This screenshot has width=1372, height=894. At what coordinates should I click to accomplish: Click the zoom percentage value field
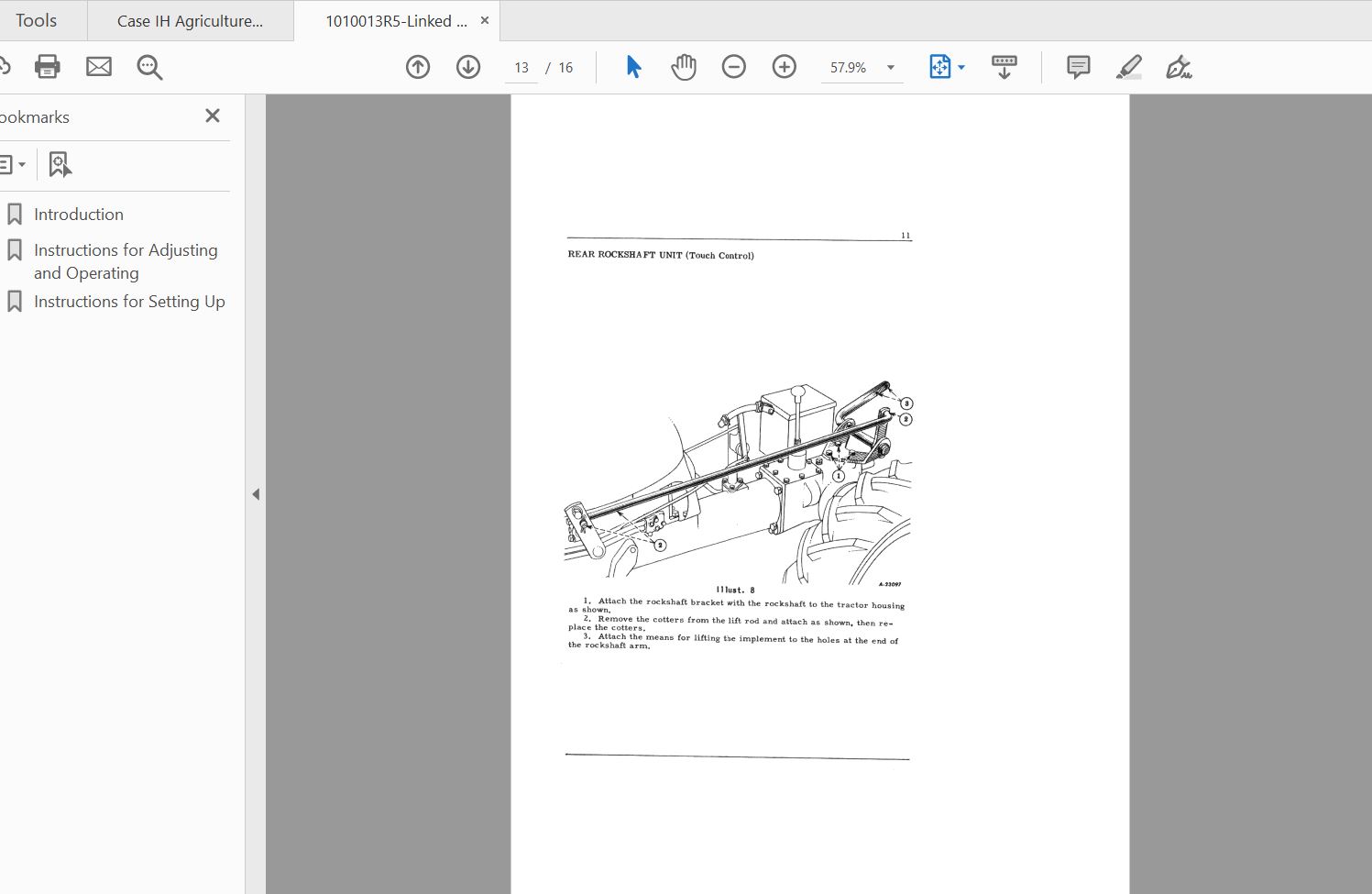[849, 68]
